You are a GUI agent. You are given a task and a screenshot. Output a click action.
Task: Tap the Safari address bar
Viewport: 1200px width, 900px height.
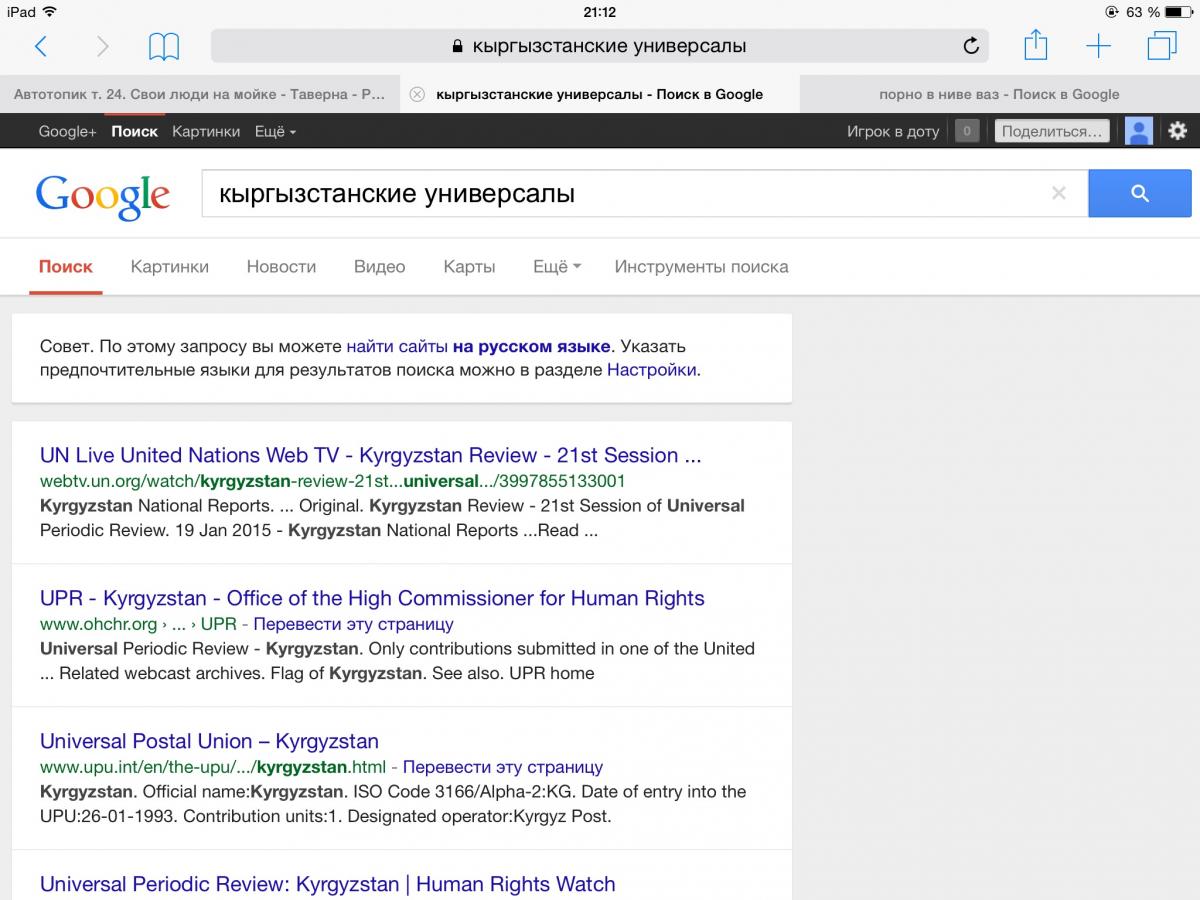point(599,46)
